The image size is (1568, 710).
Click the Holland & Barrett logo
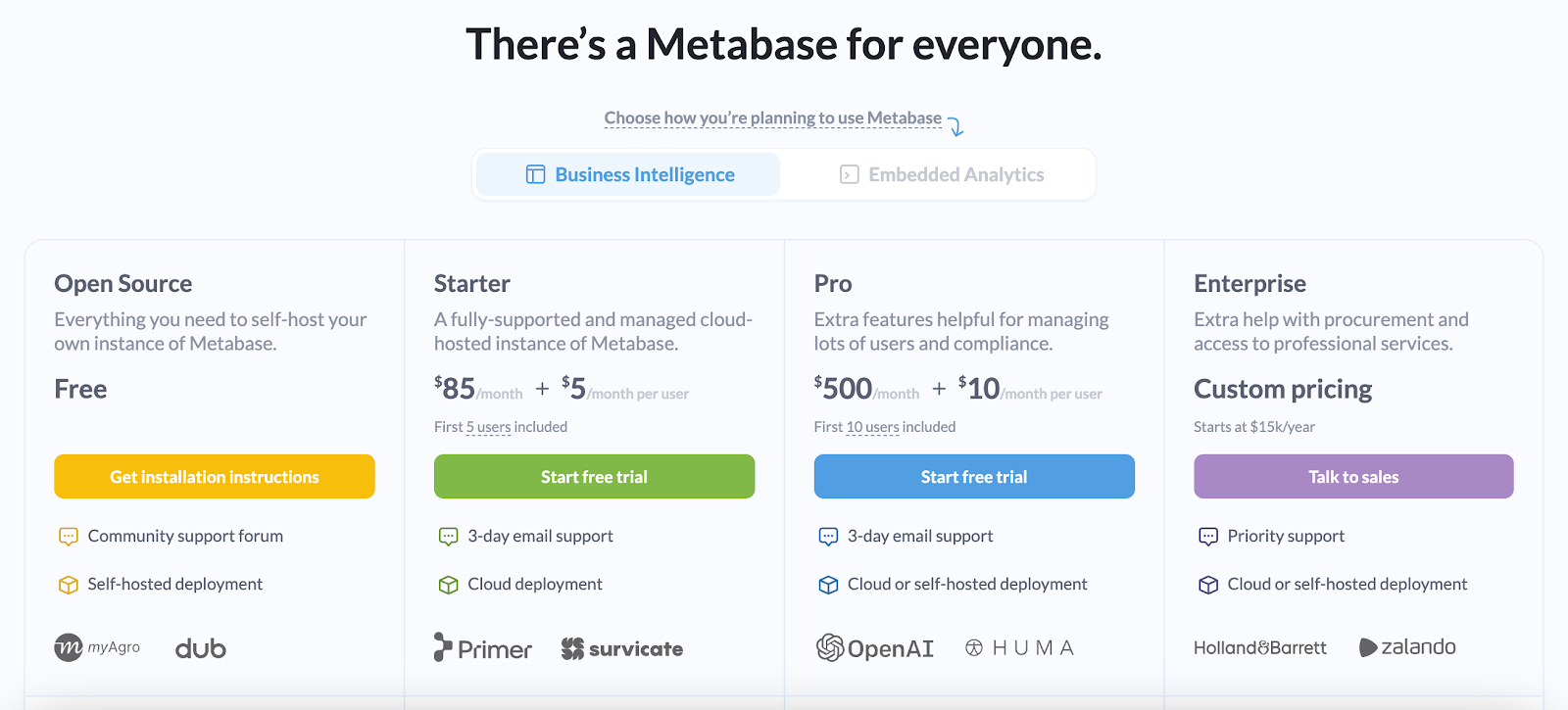[1260, 648]
